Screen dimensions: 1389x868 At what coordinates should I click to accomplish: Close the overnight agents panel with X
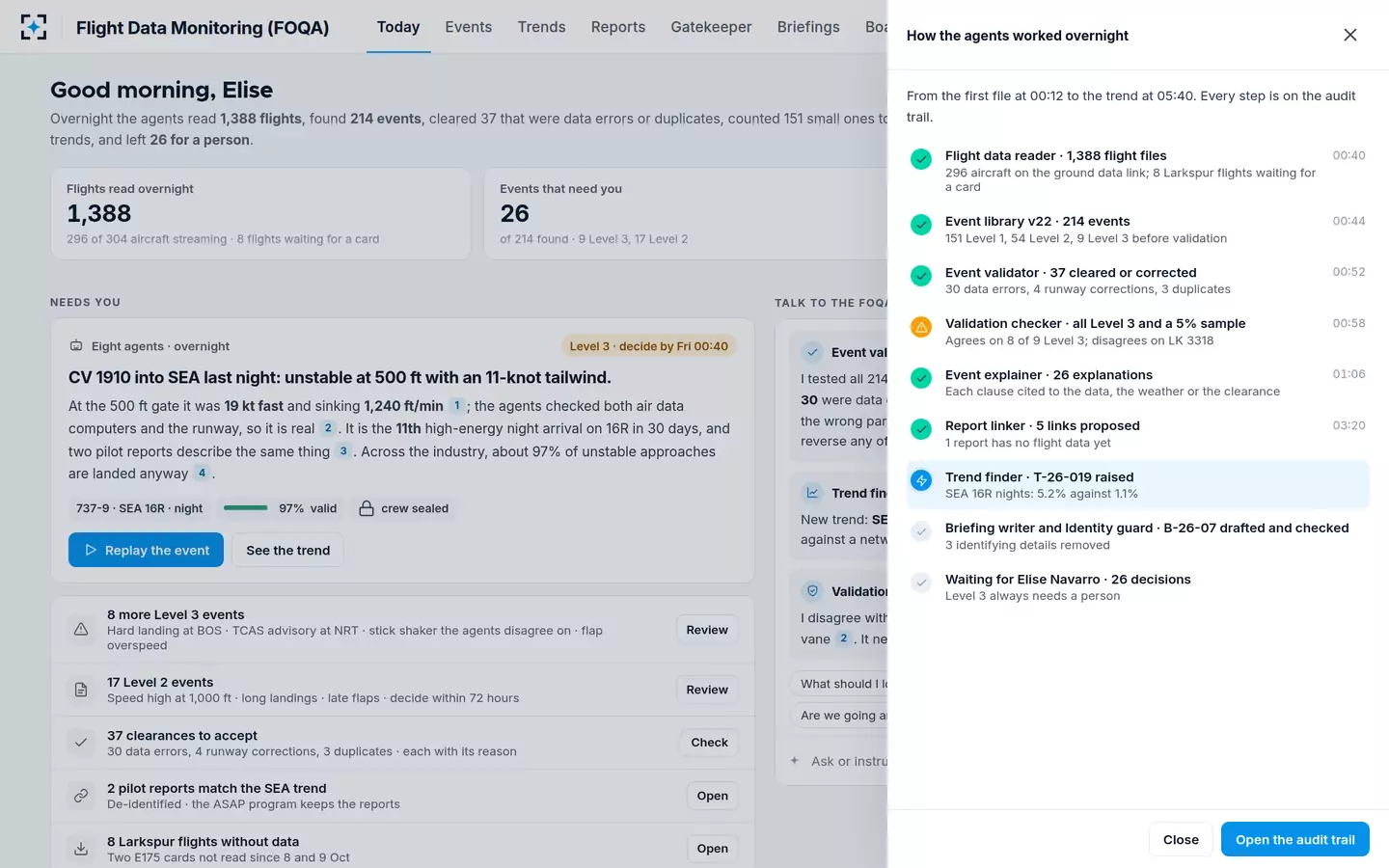click(1349, 35)
